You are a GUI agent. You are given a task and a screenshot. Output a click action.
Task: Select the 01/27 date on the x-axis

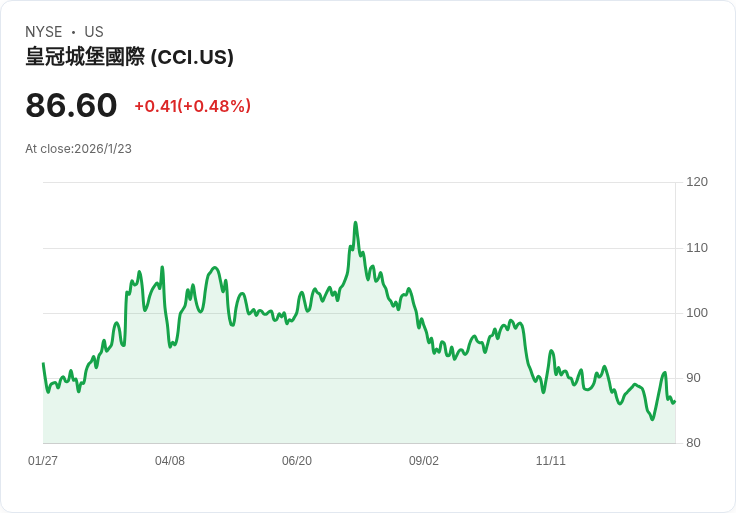point(43,461)
